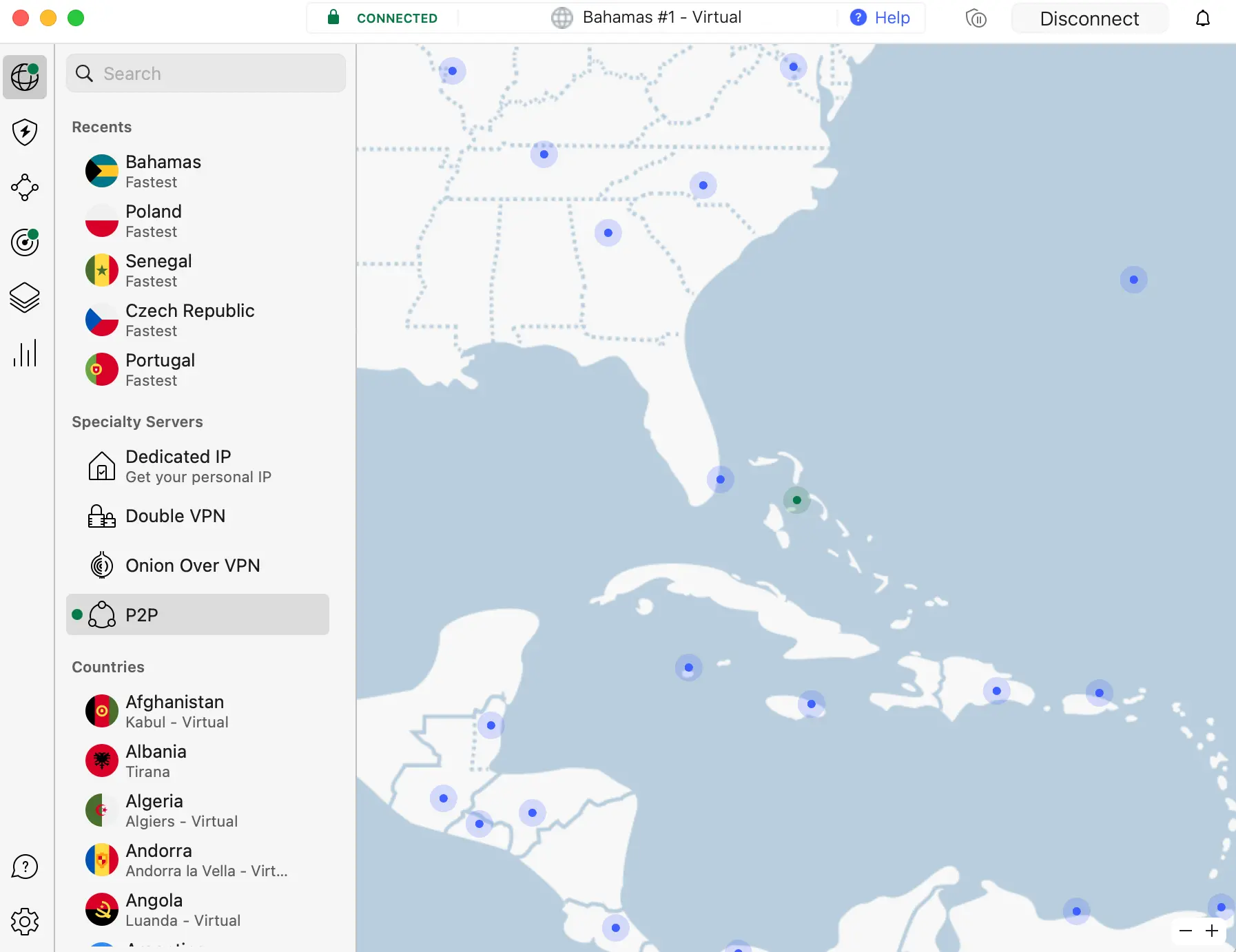Click the Portugal flag icon
The image size is (1236, 952).
click(102, 369)
